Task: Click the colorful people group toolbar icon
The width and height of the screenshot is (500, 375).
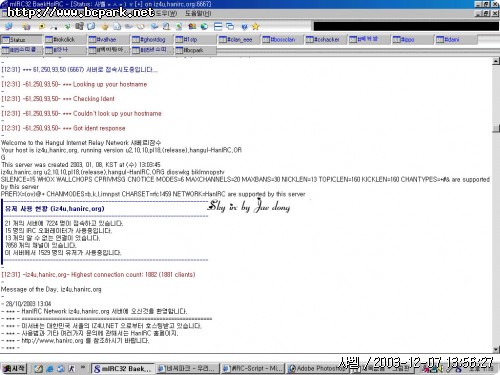Action: point(192,26)
